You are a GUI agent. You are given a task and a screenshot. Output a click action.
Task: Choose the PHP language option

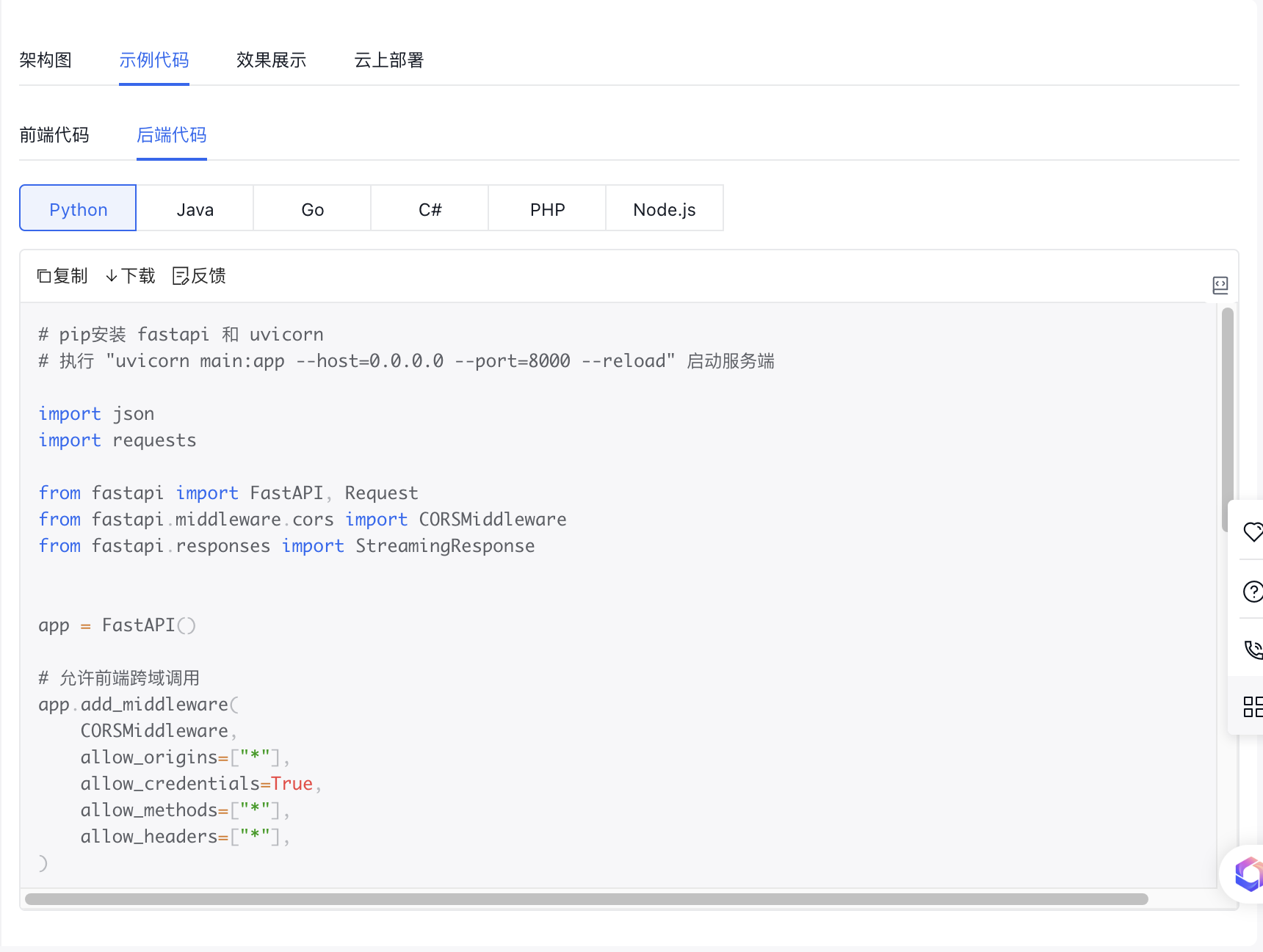548,208
